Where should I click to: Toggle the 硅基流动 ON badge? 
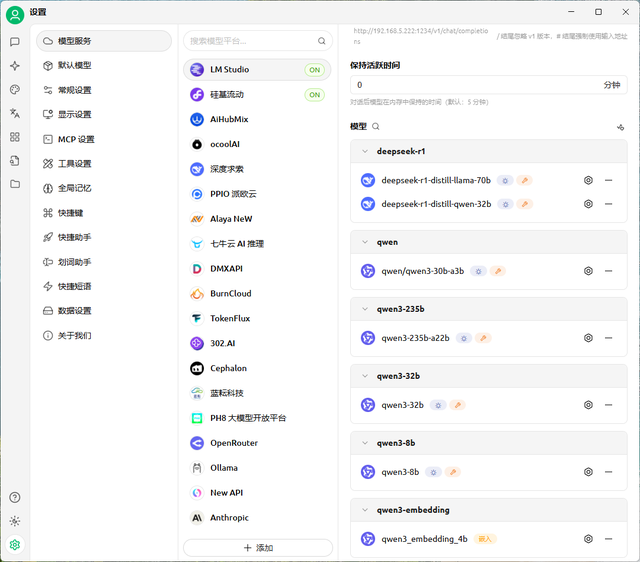[x=314, y=95]
